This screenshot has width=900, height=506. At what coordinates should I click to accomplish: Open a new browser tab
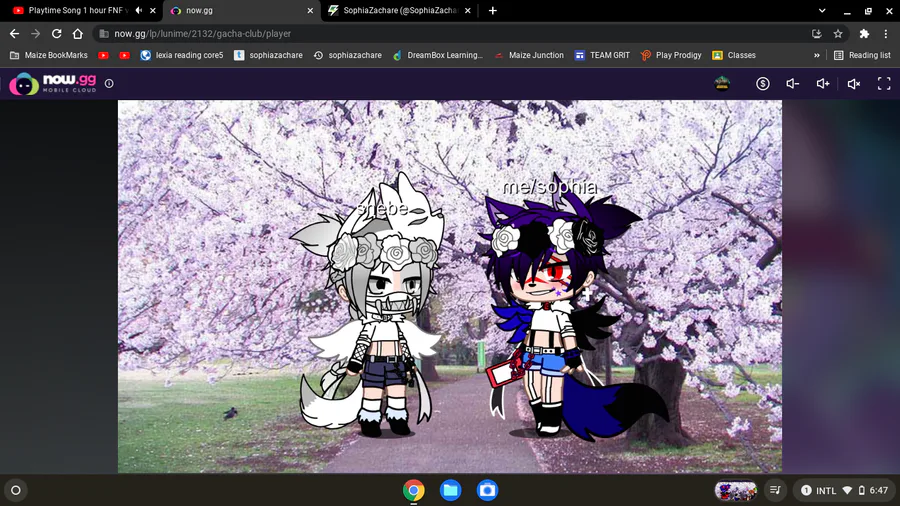pyautogui.click(x=492, y=10)
